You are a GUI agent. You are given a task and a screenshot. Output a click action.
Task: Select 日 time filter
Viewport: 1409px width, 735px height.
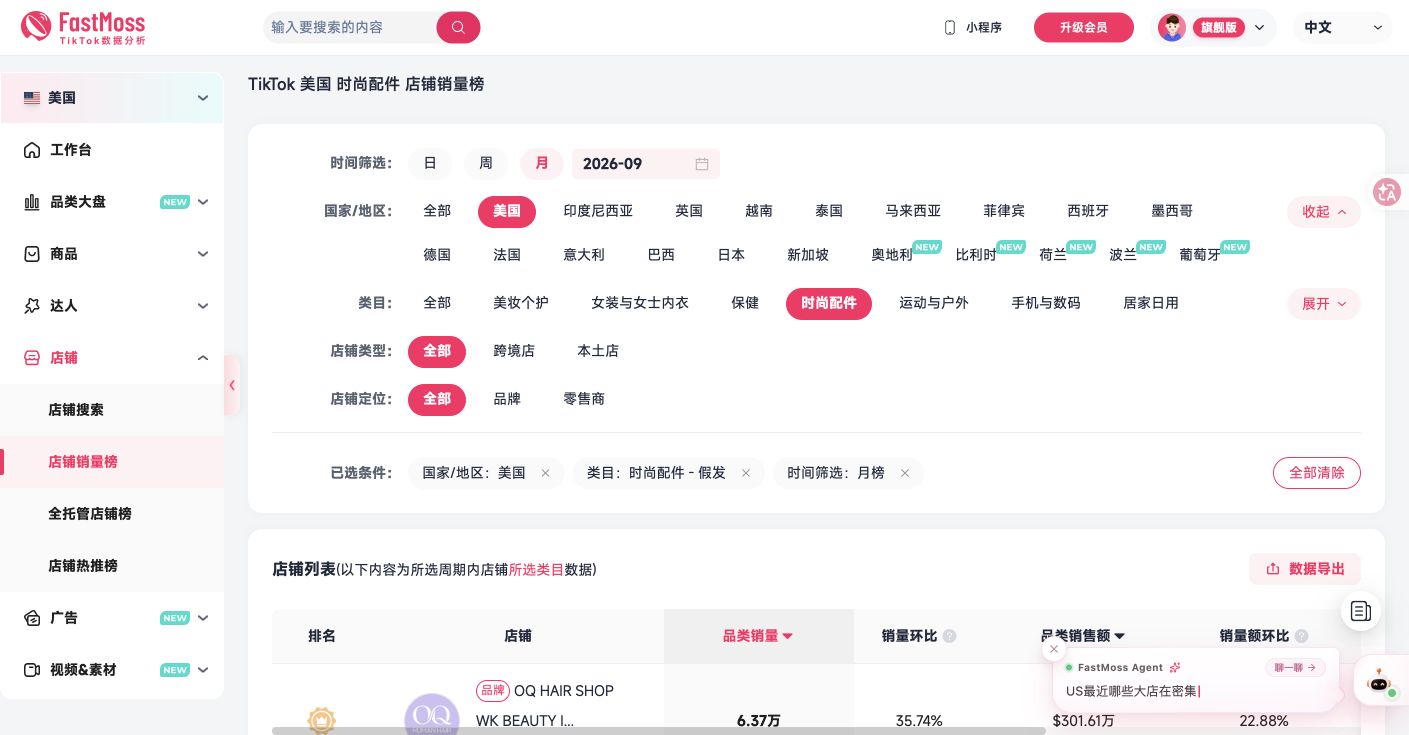click(430, 163)
